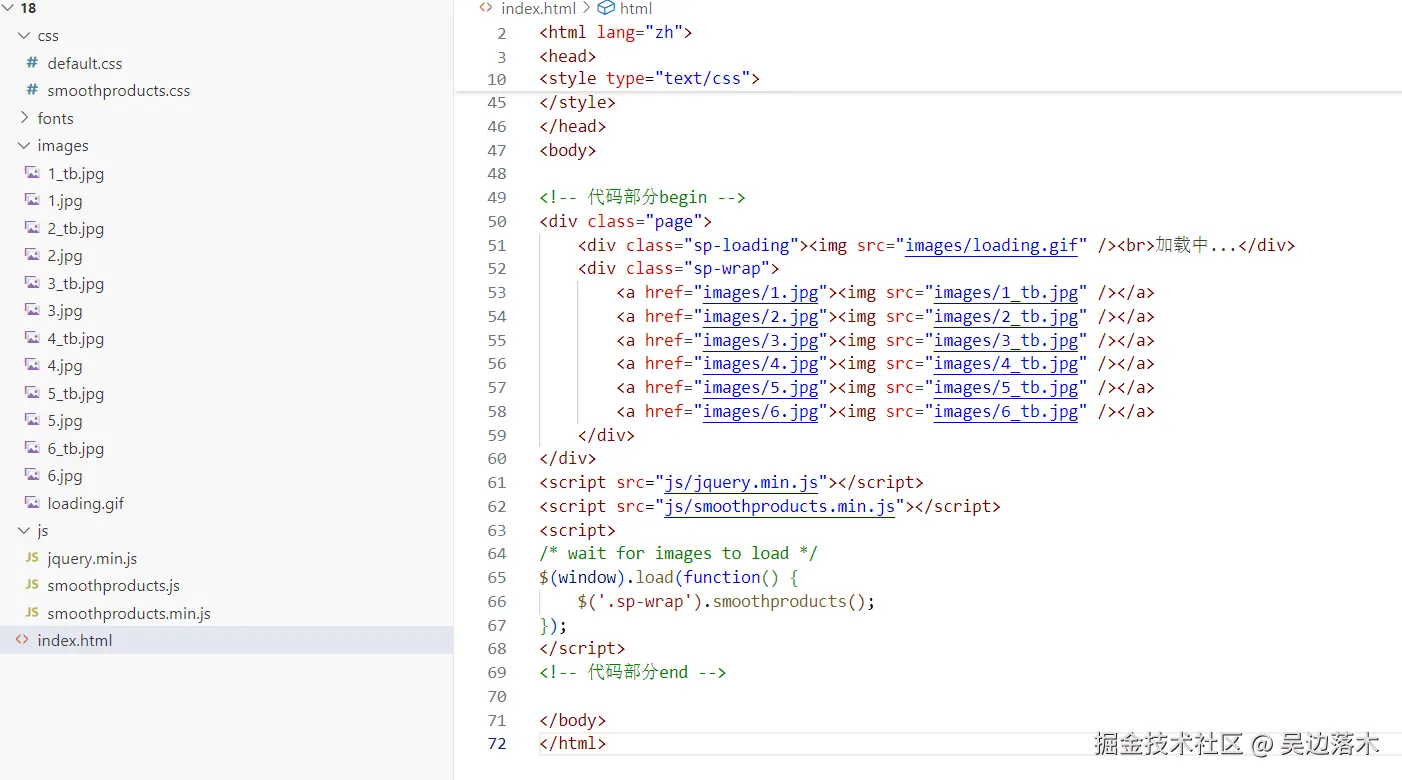Click the sticky header line <html lang="zh">

coord(616,32)
